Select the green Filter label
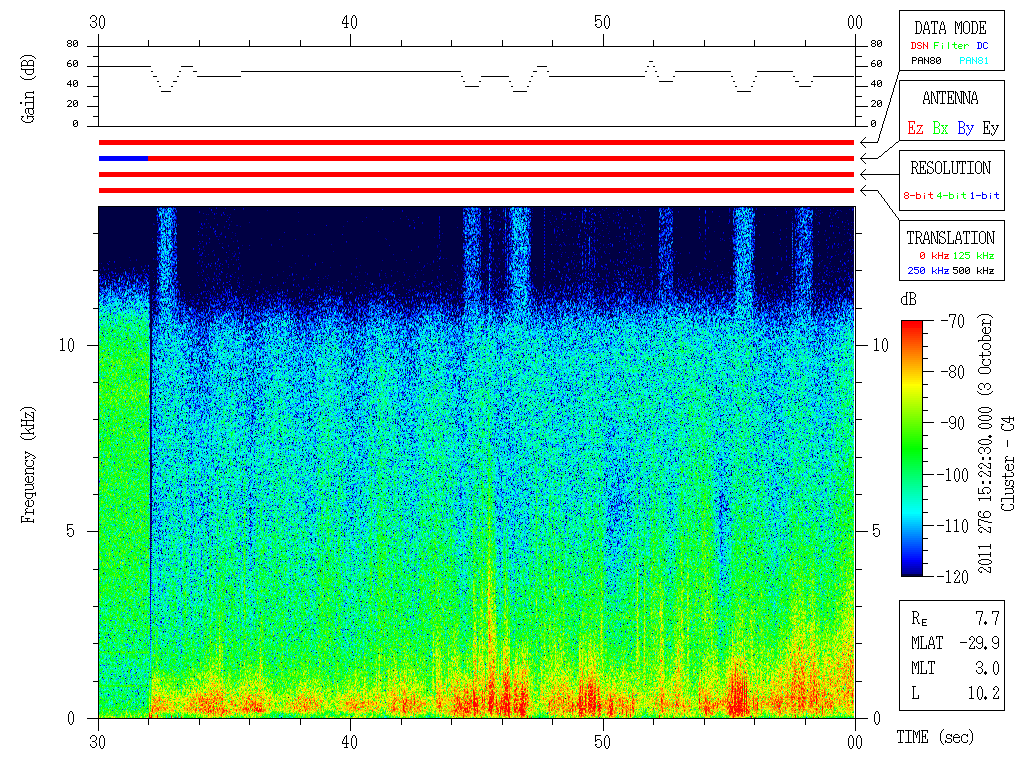This screenshot has width=1024, height=768. [x=951, y=46]
